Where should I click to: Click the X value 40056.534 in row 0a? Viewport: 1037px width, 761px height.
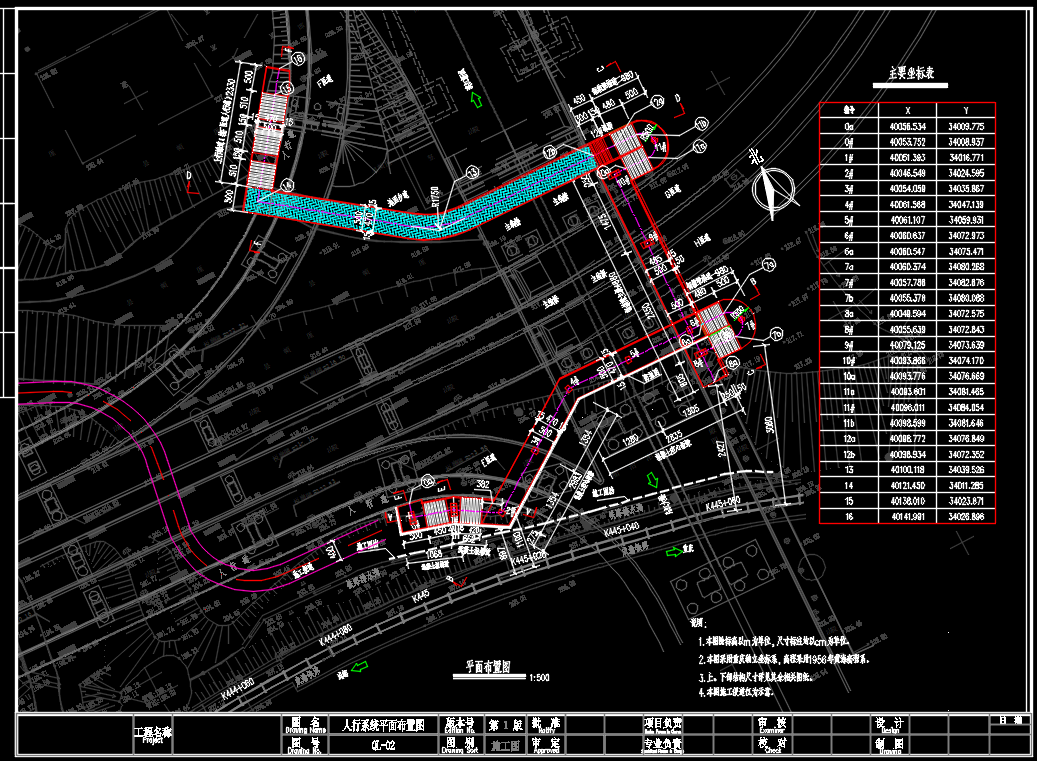pos(907,126)
